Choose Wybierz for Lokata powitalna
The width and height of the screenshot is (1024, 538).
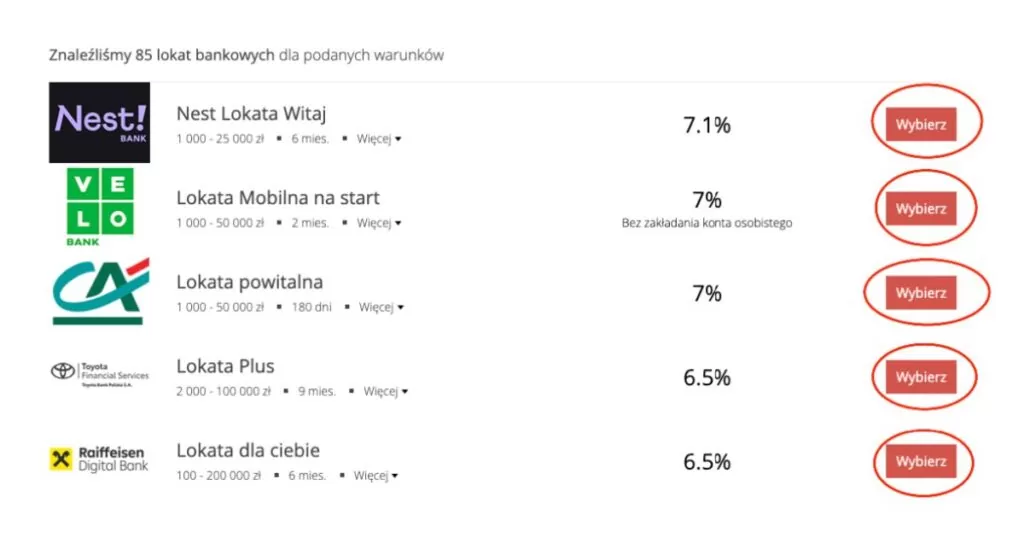920,293
